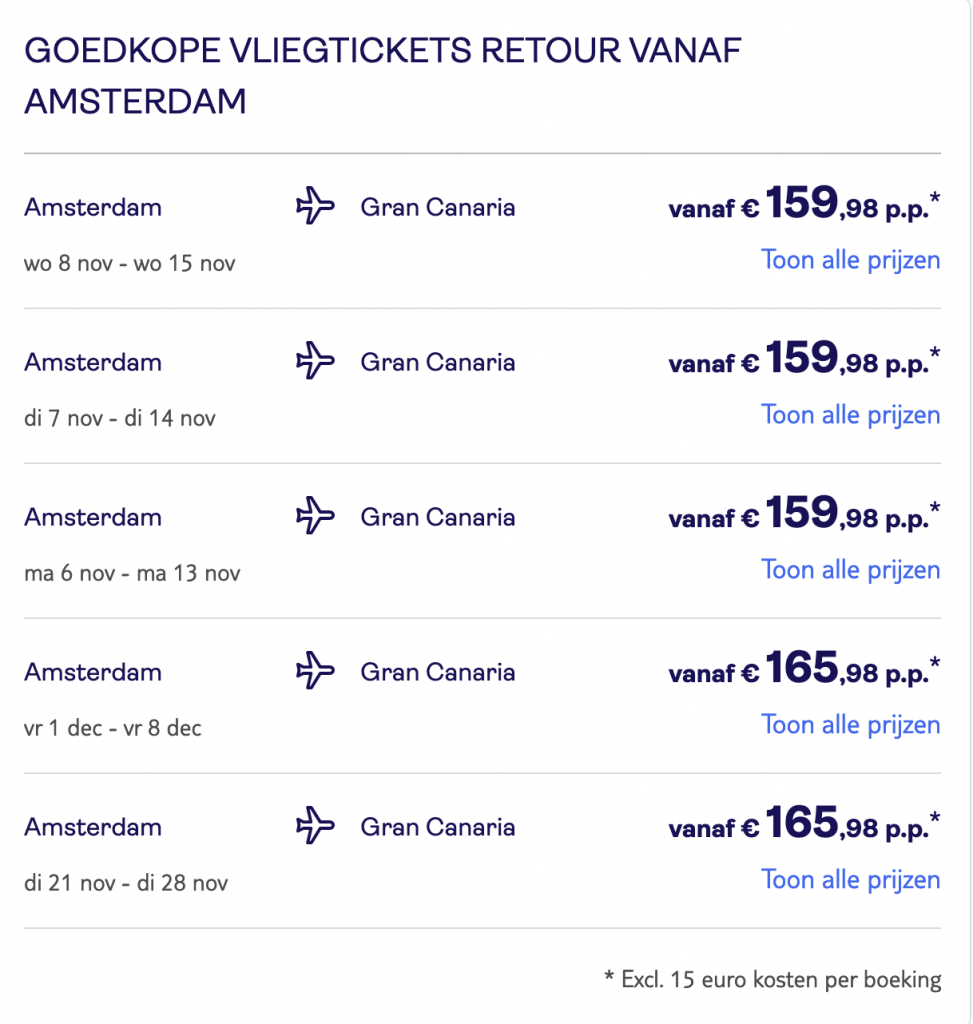
Task: Show all prices for di 7 nov flight
Action: 850,415
